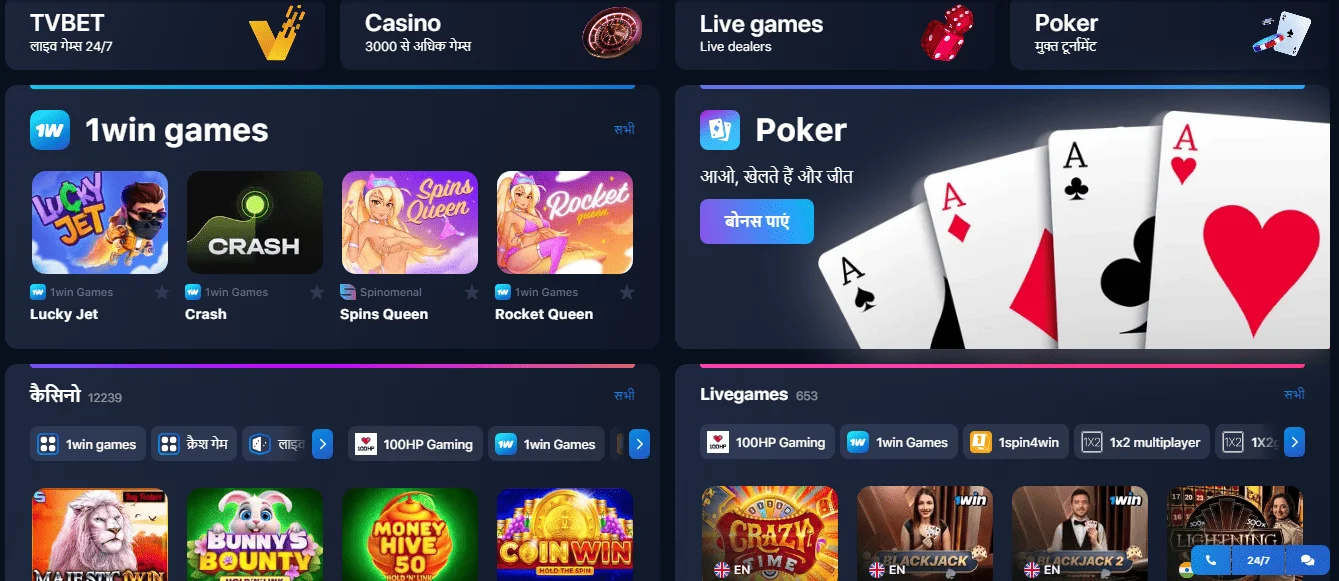
Task: Click the 24/7 support button
Action: pyautogui.click(x=1259, y=560)
